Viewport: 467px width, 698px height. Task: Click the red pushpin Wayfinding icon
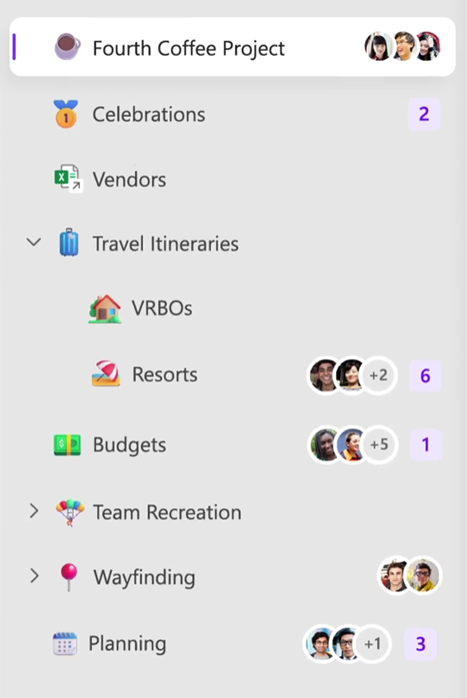(x=69, y=577)
